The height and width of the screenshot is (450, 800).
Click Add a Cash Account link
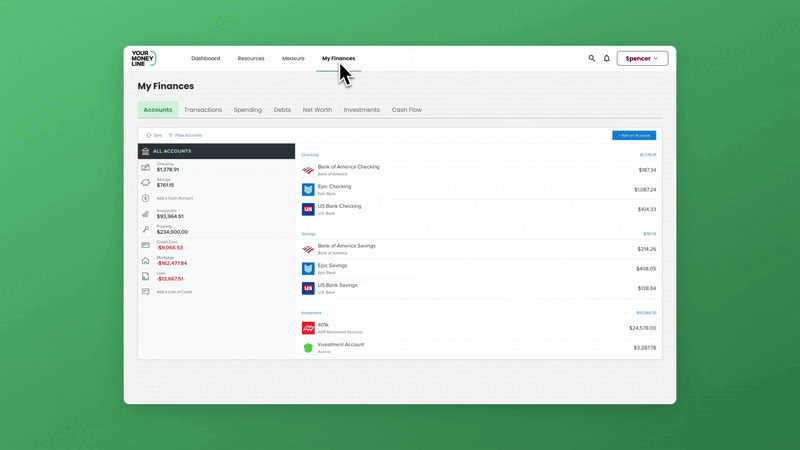174,198
